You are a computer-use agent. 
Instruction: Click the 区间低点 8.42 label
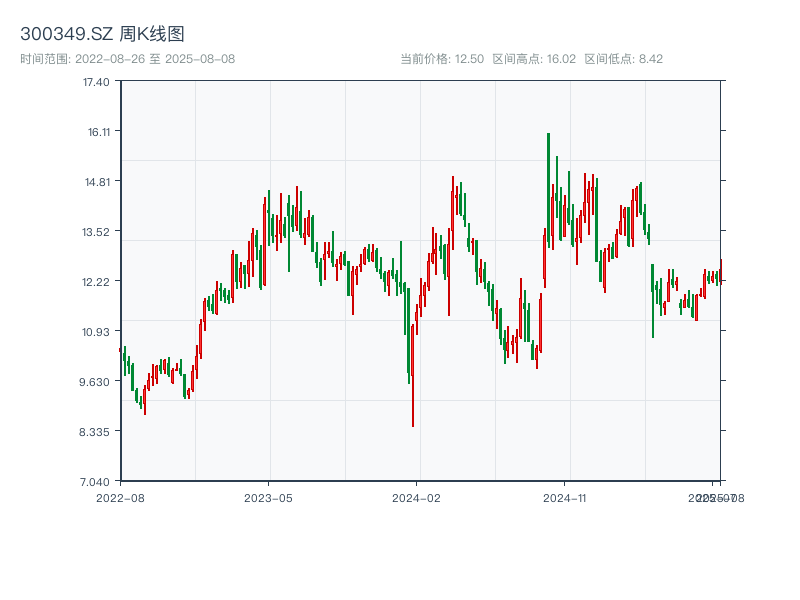624,59
